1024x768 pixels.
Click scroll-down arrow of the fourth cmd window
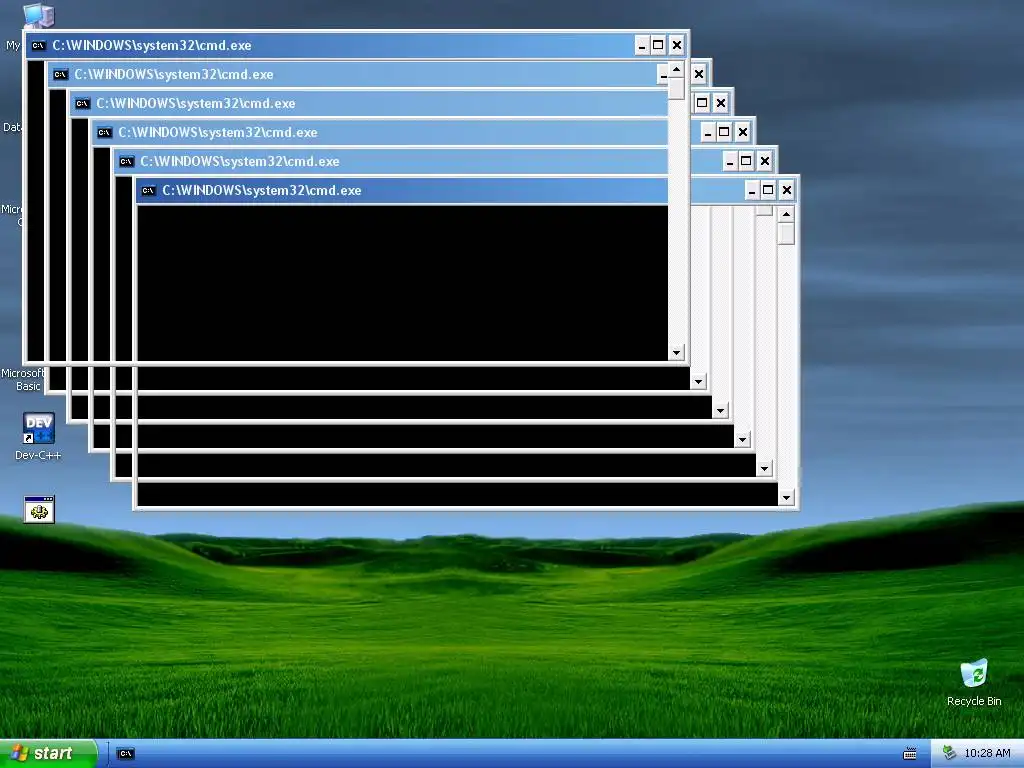pyautogui.click(x=742, y=440)
